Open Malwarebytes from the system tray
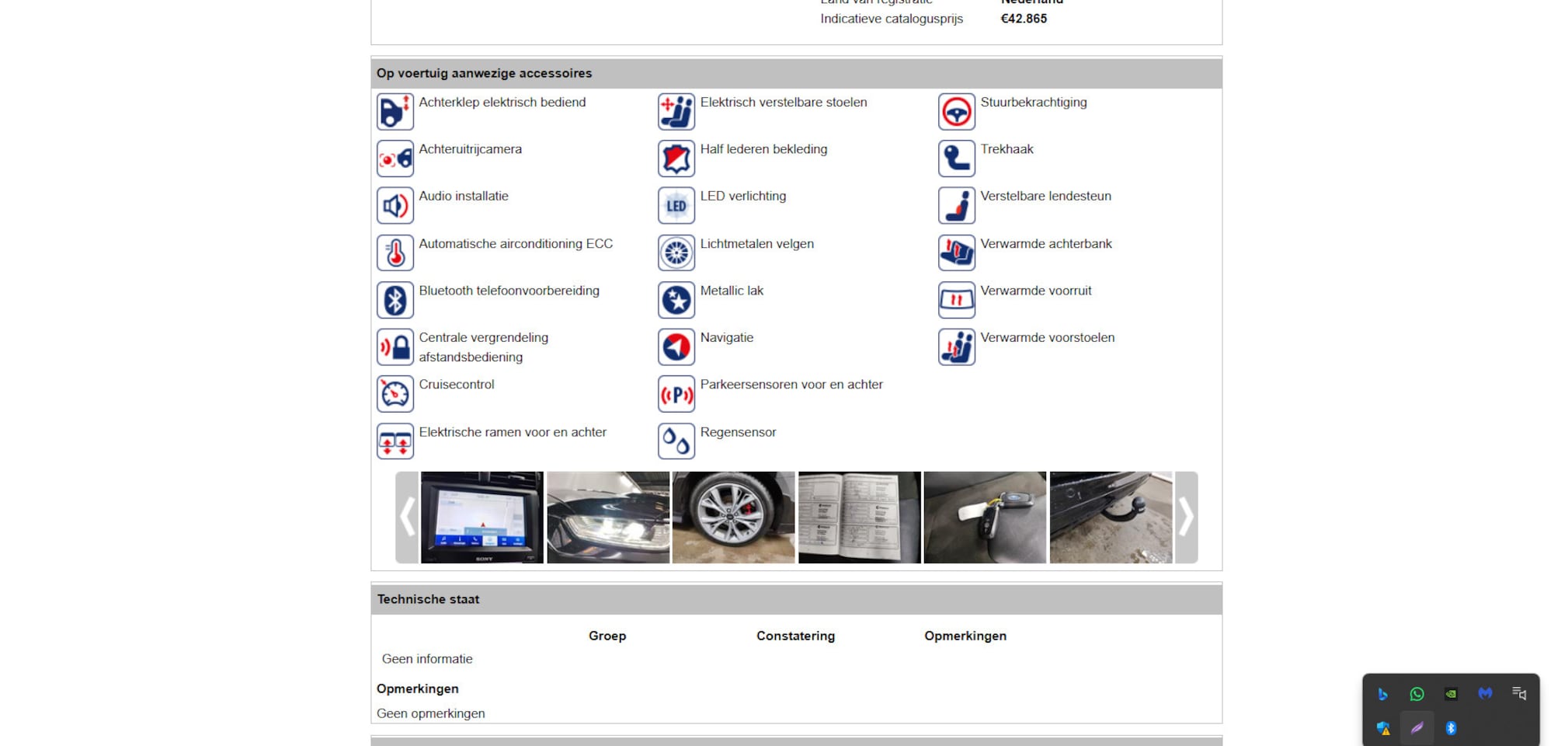 pyautogui.click(x=1485, y=694)
